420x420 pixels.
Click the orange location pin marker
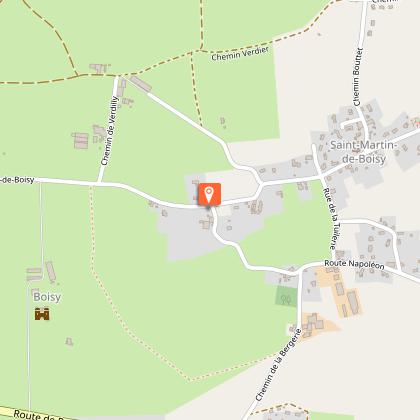point(209,194)
